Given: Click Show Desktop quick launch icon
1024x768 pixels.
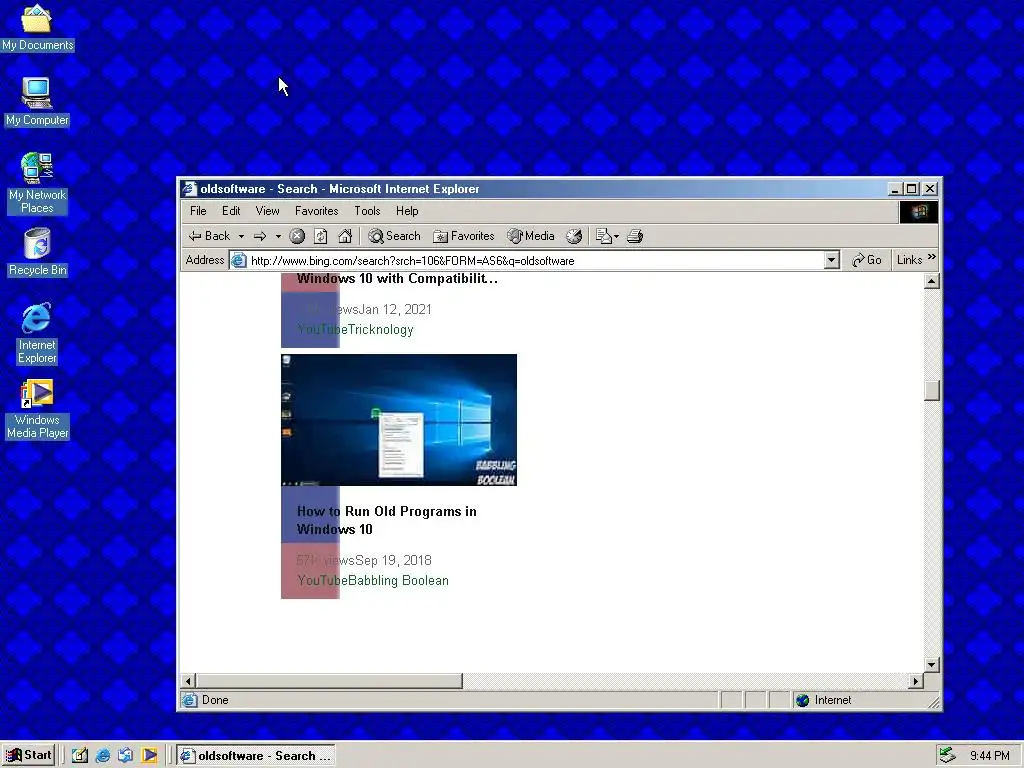Looking at the screenshot, I should [x=80, y=756].
